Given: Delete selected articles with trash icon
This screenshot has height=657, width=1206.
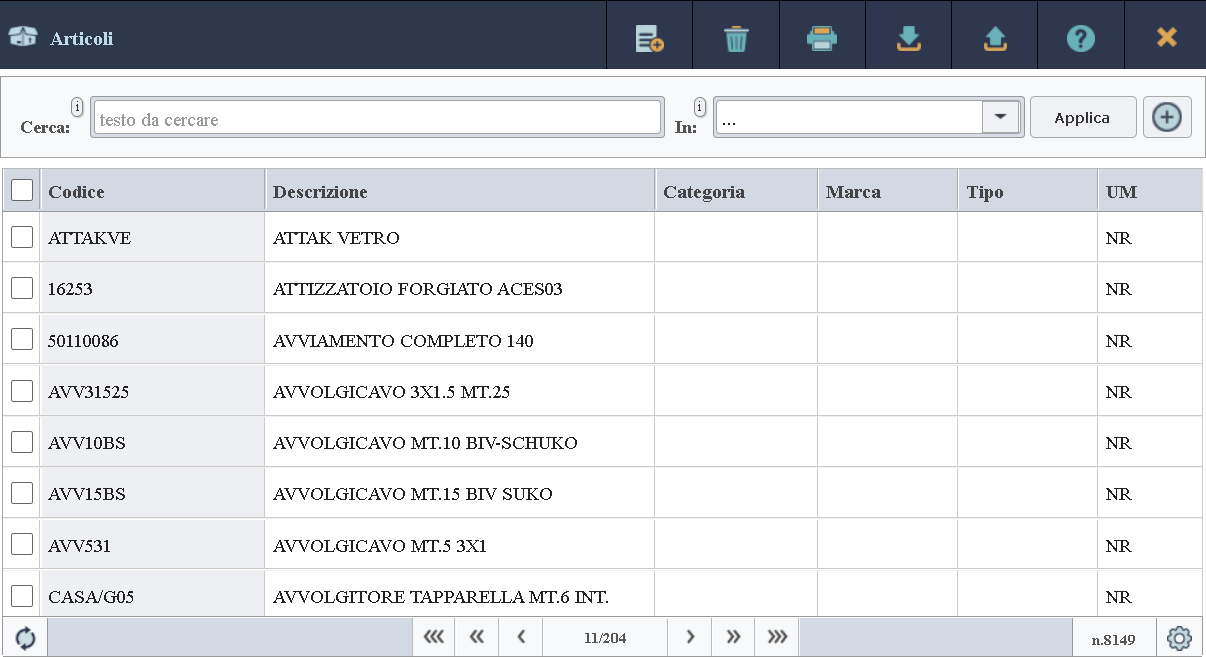Looking at the screenshot, I should tap(736, 38).
